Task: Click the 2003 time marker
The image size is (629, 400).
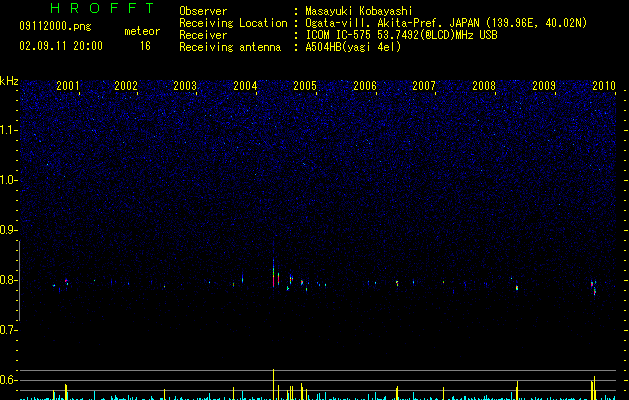Action: 185,85
